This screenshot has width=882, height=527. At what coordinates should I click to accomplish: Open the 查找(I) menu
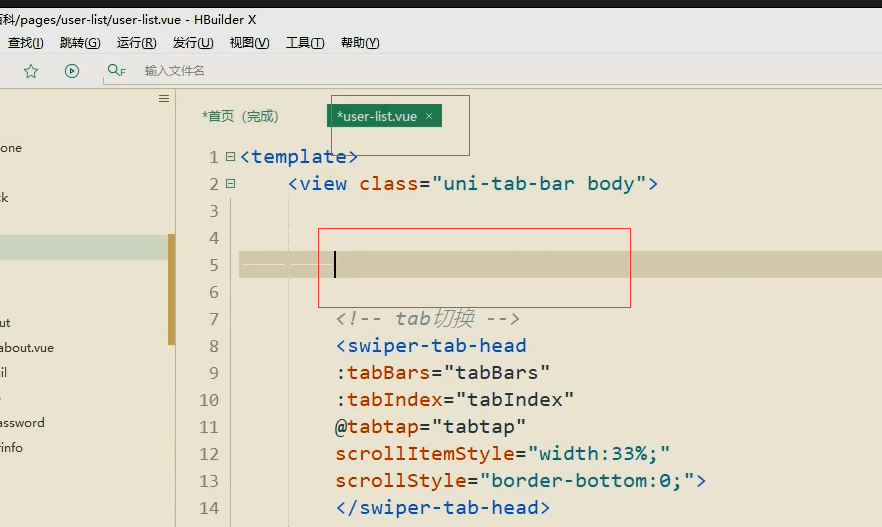tap(25, 43)
